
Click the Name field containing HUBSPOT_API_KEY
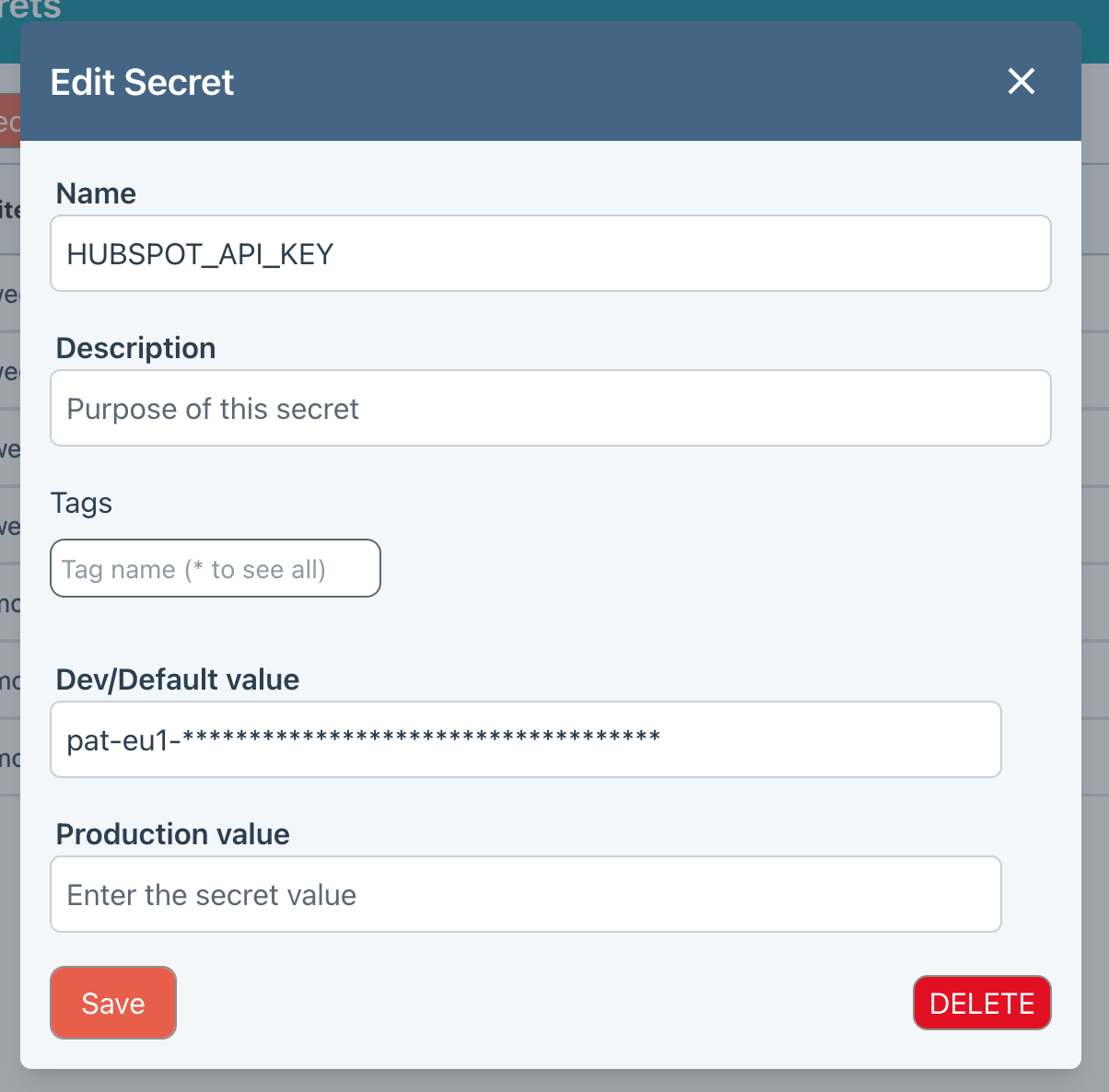click(x=550, y=254)
